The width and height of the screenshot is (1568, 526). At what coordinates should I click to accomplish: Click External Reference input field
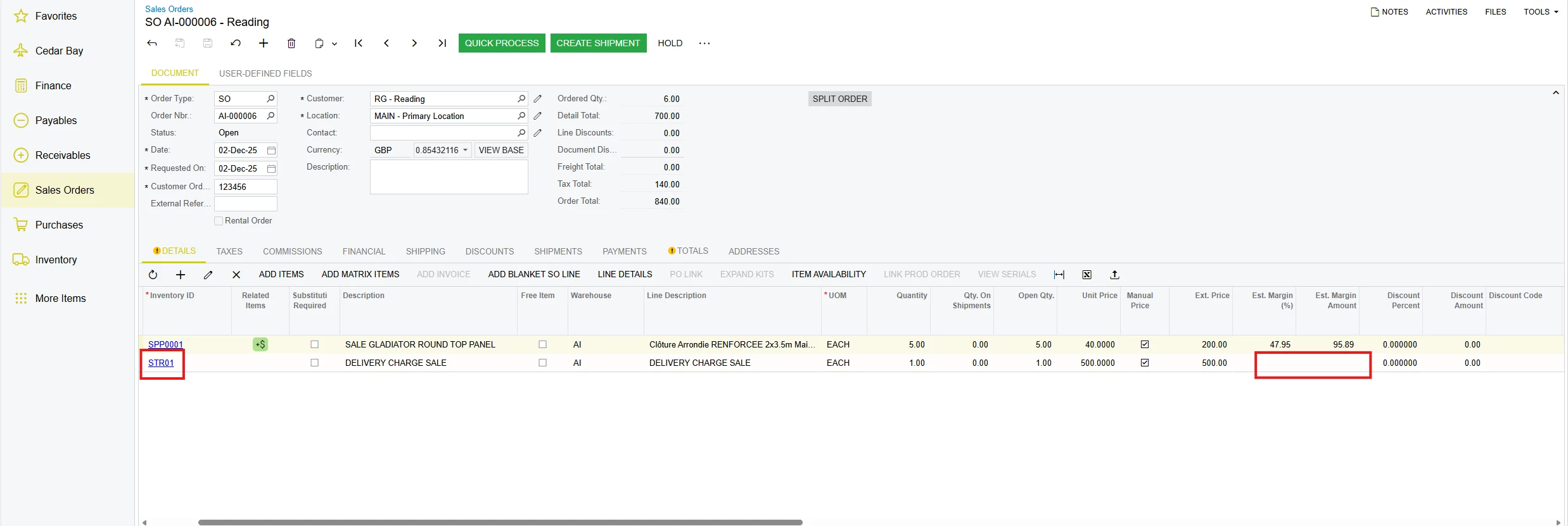coord(246,204)
